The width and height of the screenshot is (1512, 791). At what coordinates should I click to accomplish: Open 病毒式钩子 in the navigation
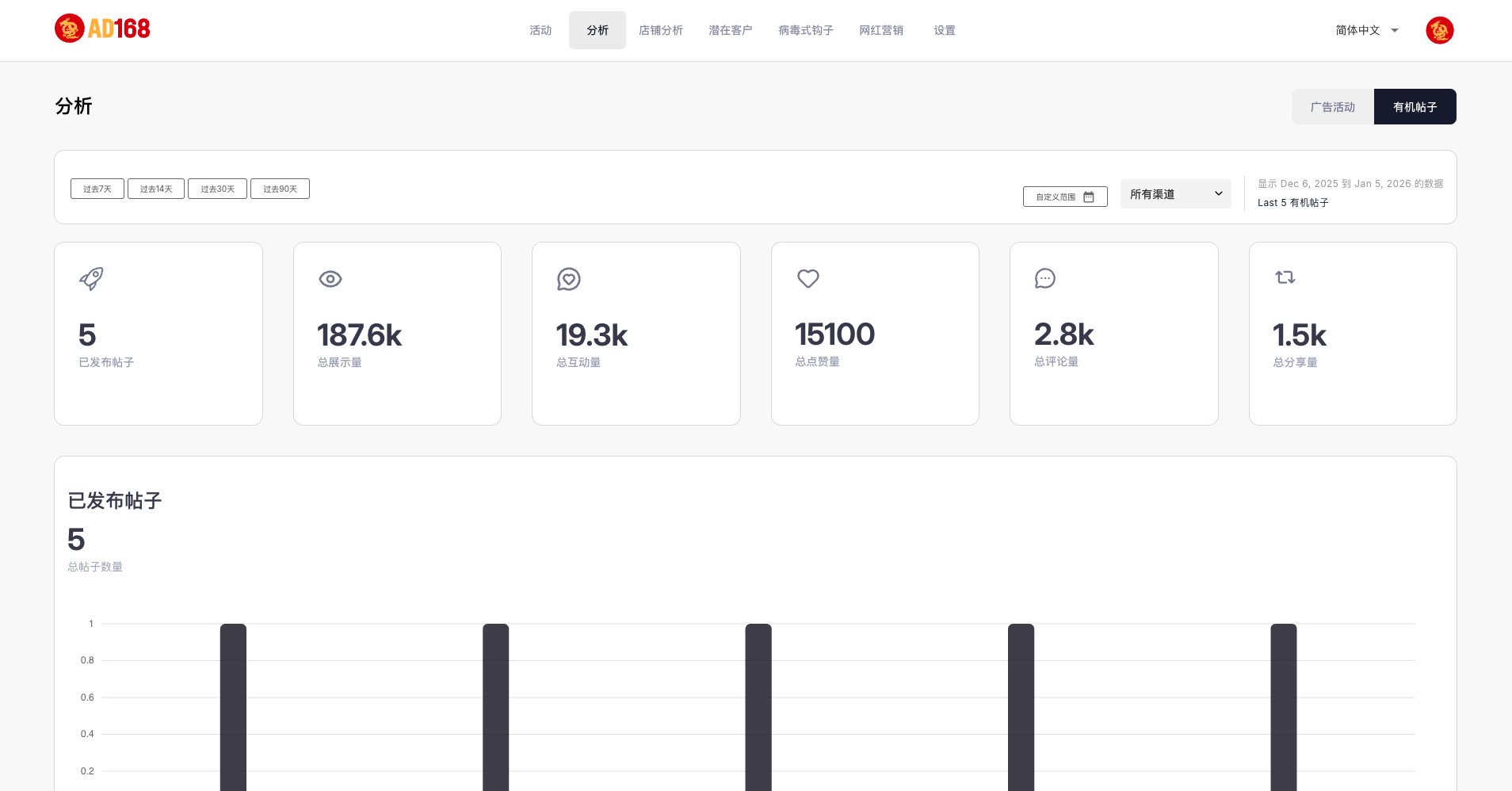[806, 30]
